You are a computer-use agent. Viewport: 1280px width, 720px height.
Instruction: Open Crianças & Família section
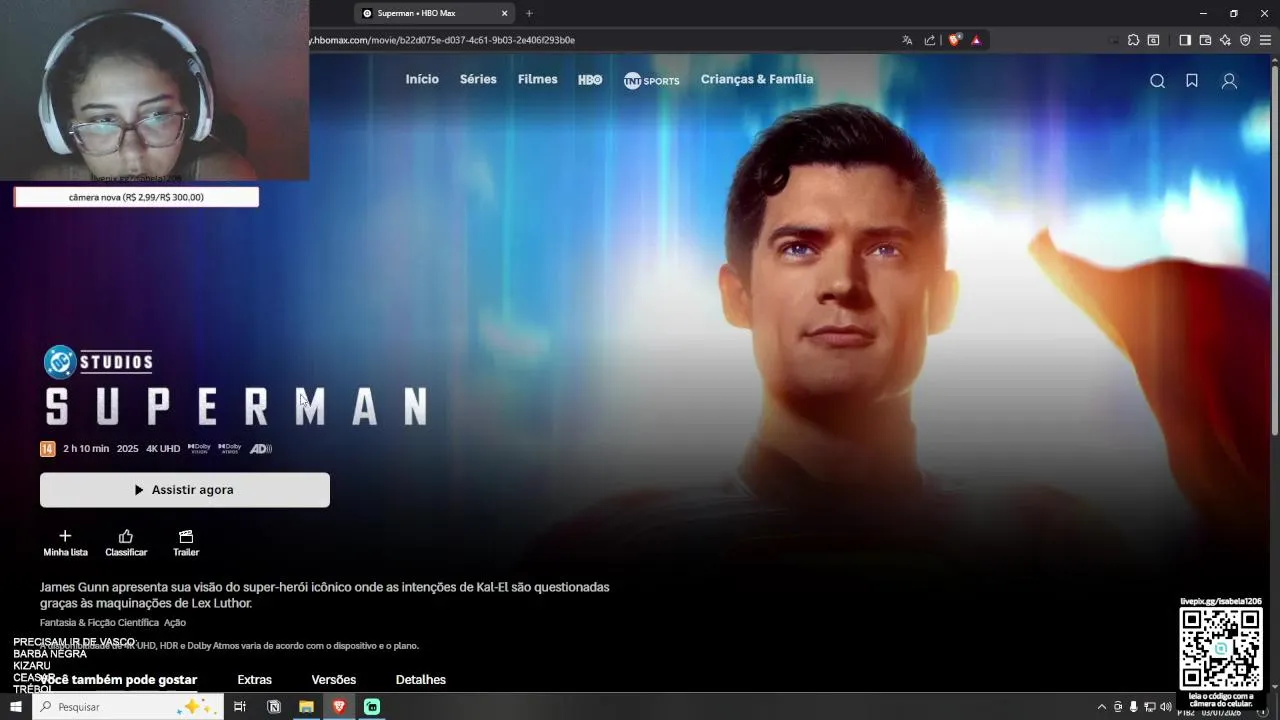pyautogui.click(x=757, y=79)
